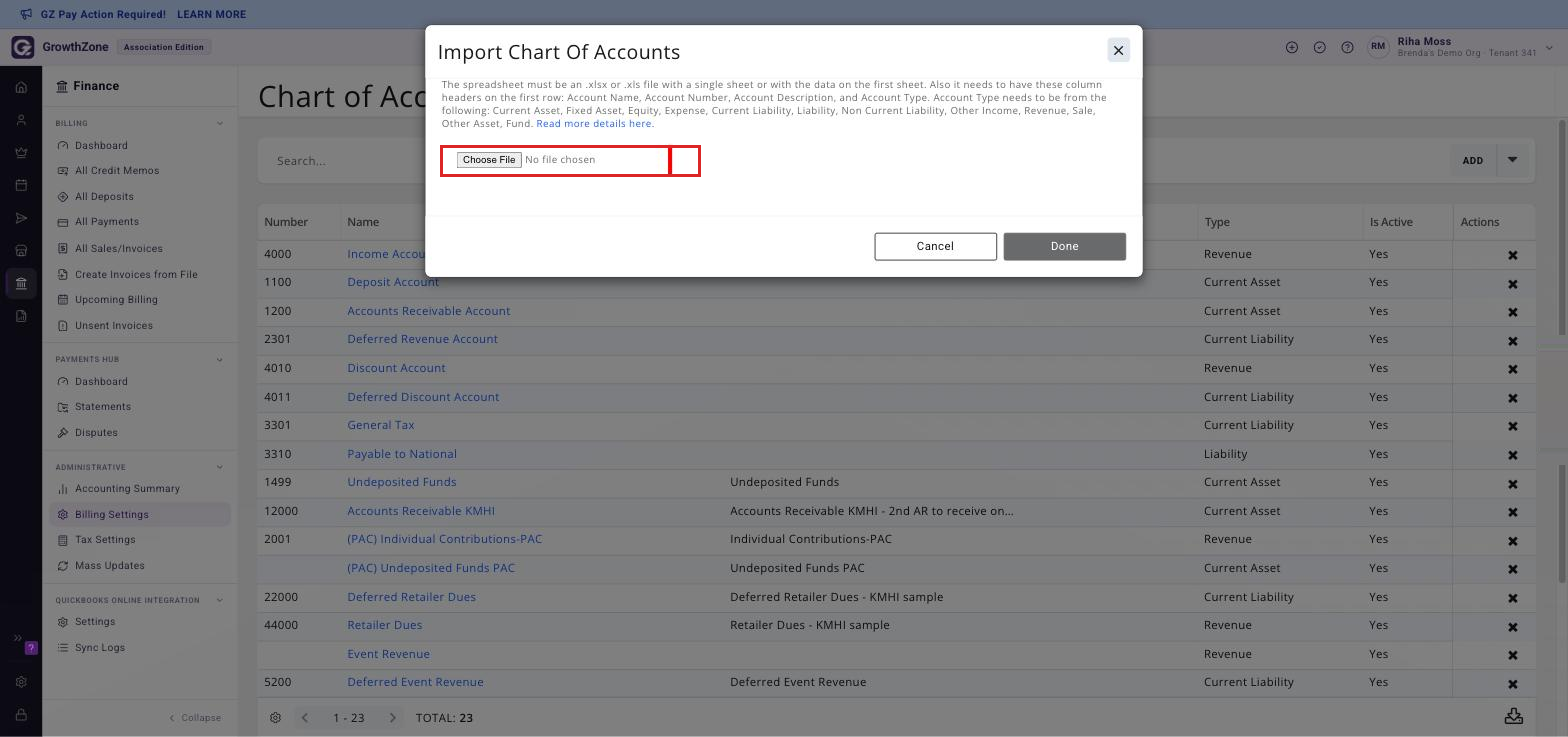Collapse the QUICKBOOKS ONLINE INTEGRATION section
This screenshot has width=1568, height=737.
coord(220,601)
